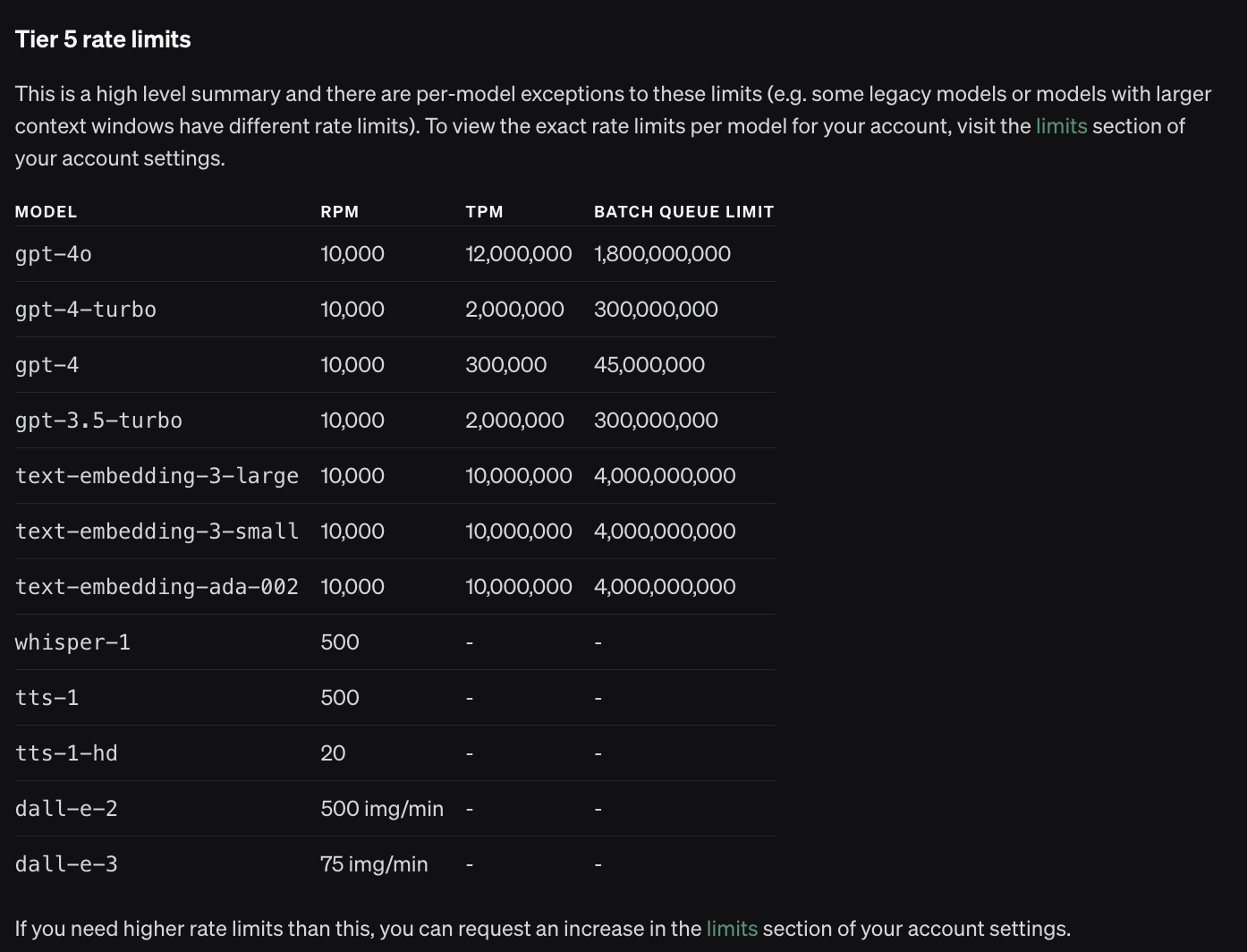Click the 300,000,000 batch limit for gpt-4-turbo
Image resolution: width=1247 pixels, height=952 pixels.
click(x=656, y=310)
